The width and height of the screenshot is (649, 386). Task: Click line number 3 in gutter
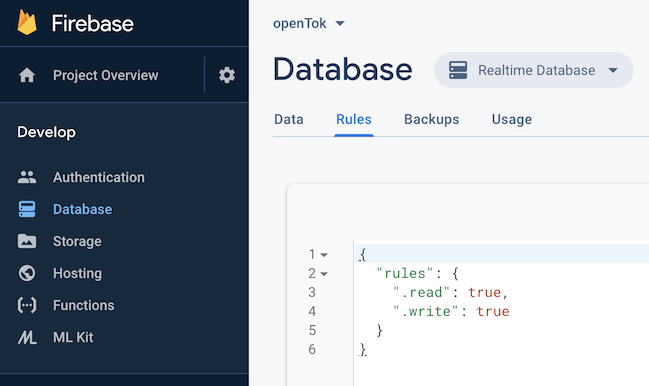pyautogui.click(x=312, y=292)
